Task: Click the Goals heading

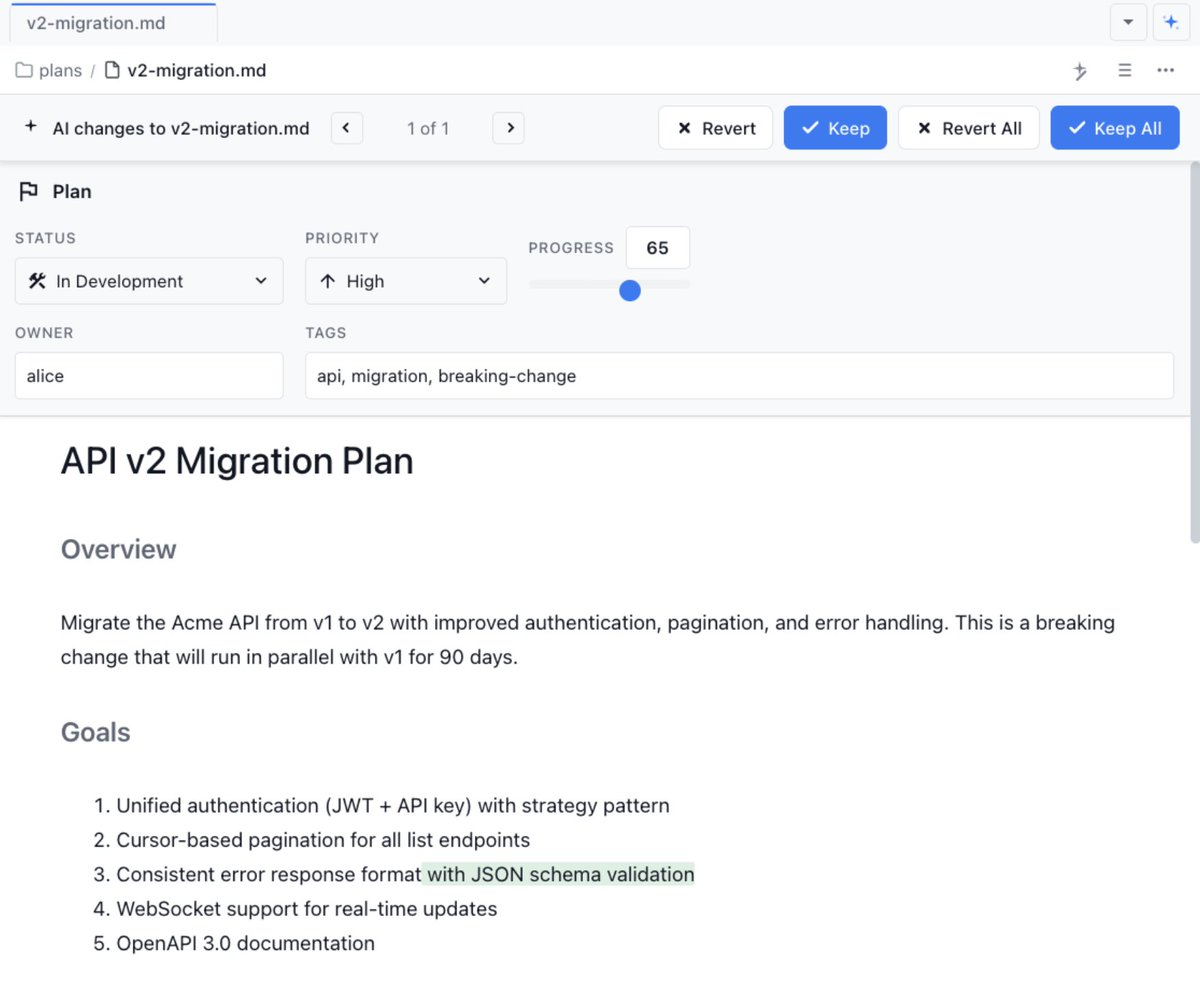Action: coord(96,732)
